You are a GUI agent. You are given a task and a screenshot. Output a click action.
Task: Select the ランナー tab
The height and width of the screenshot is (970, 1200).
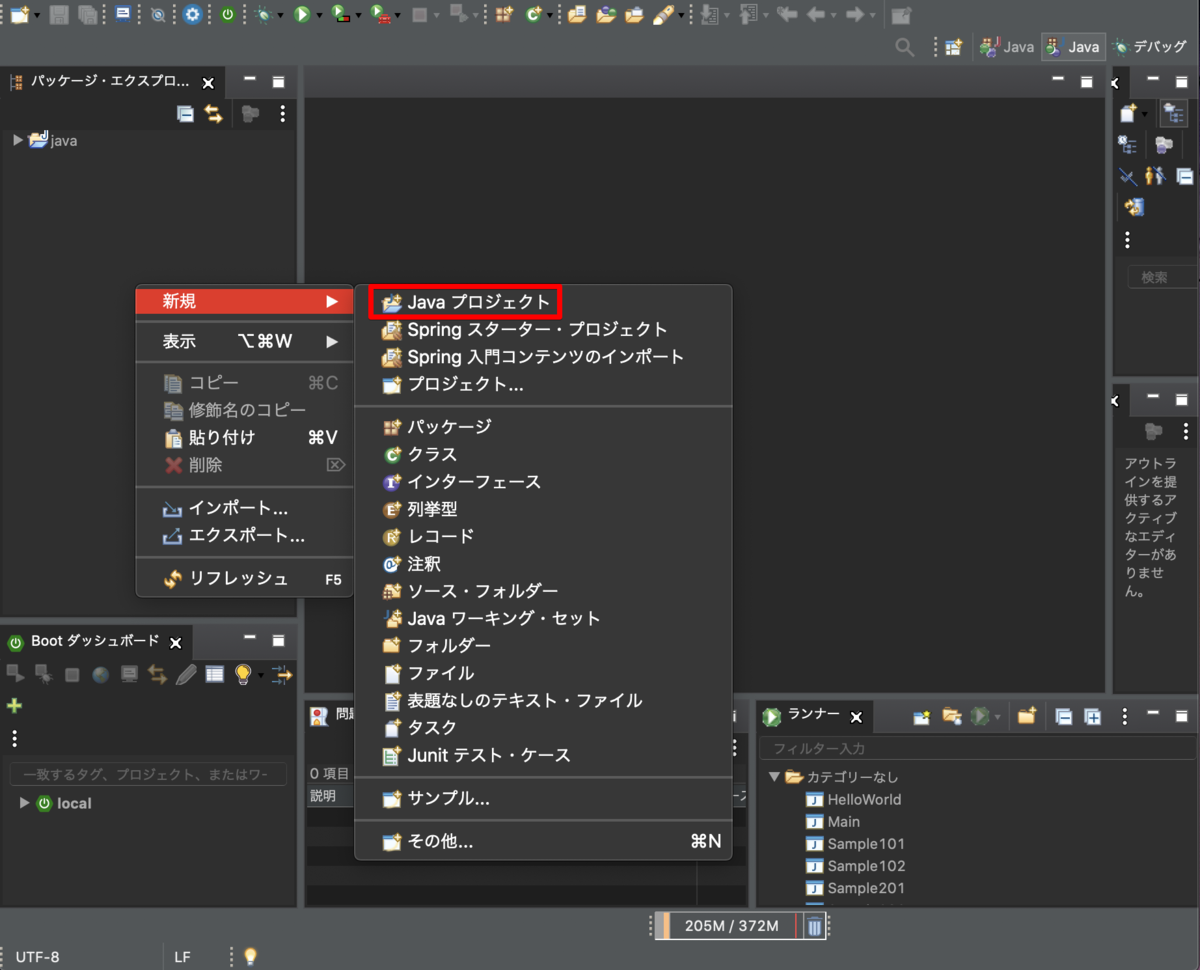pos(813,713)
